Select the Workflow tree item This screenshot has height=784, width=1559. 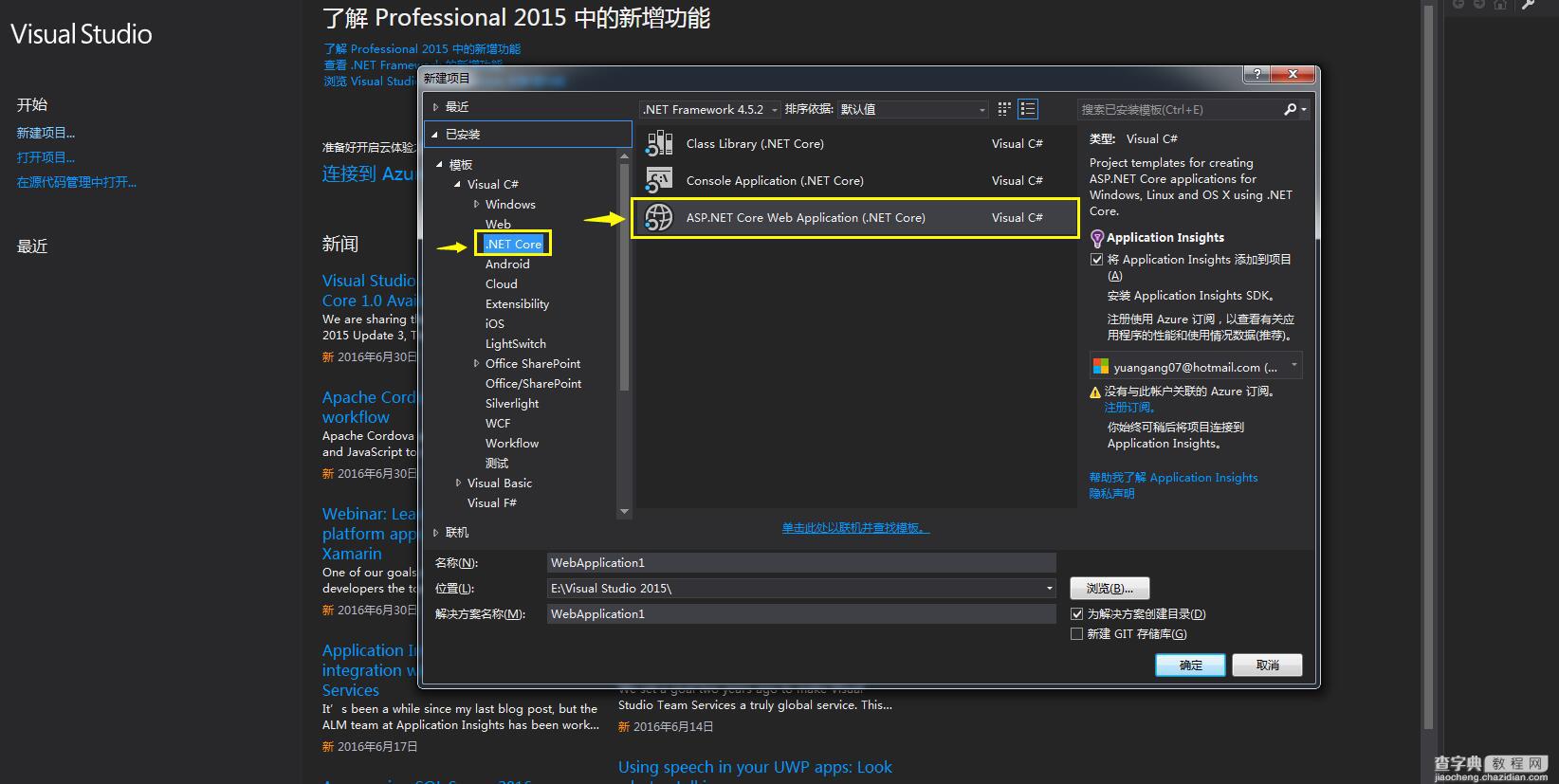[512, 444]
